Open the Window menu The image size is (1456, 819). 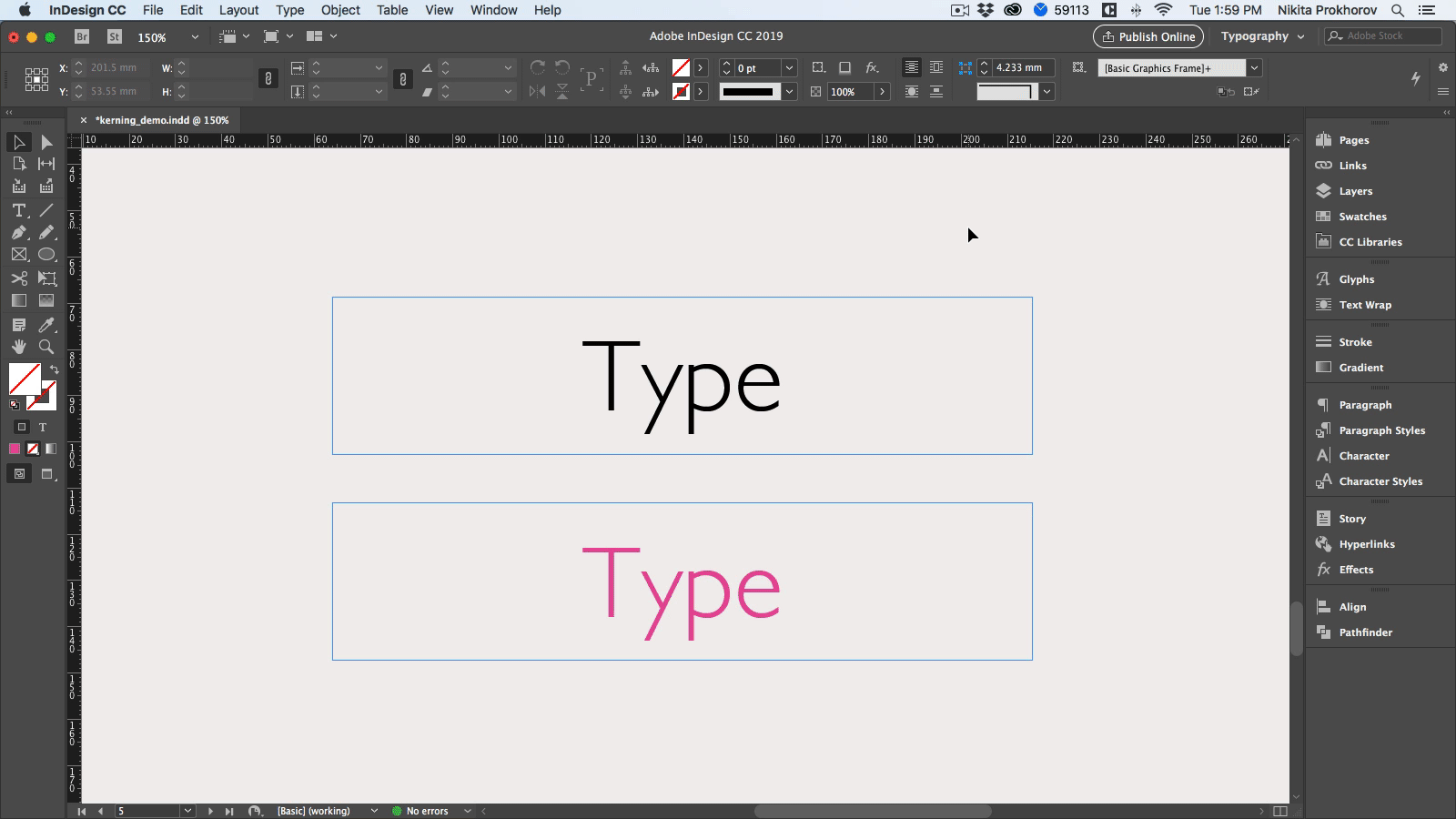493,10
